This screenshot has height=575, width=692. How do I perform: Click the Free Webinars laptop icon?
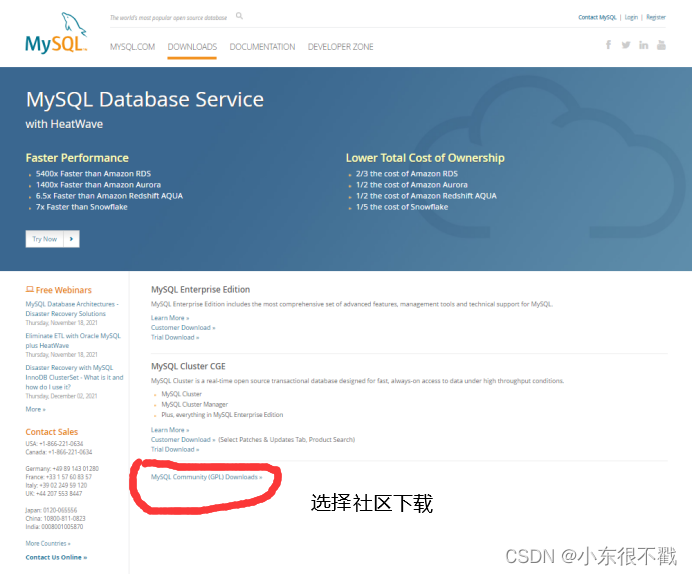[30, 289]
